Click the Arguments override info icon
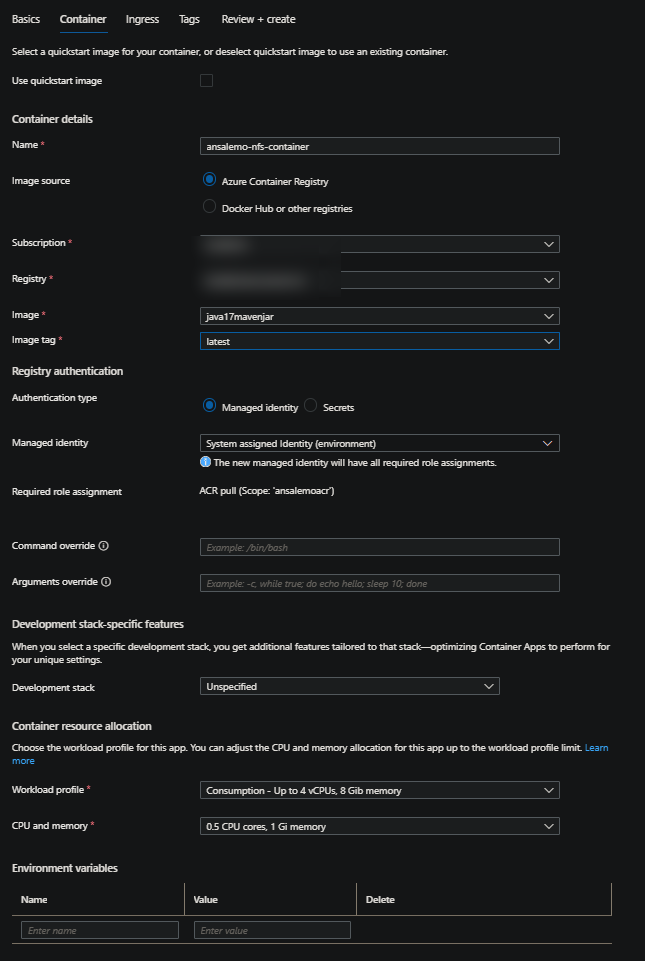 pyautogui.click(x=106, y=582)
